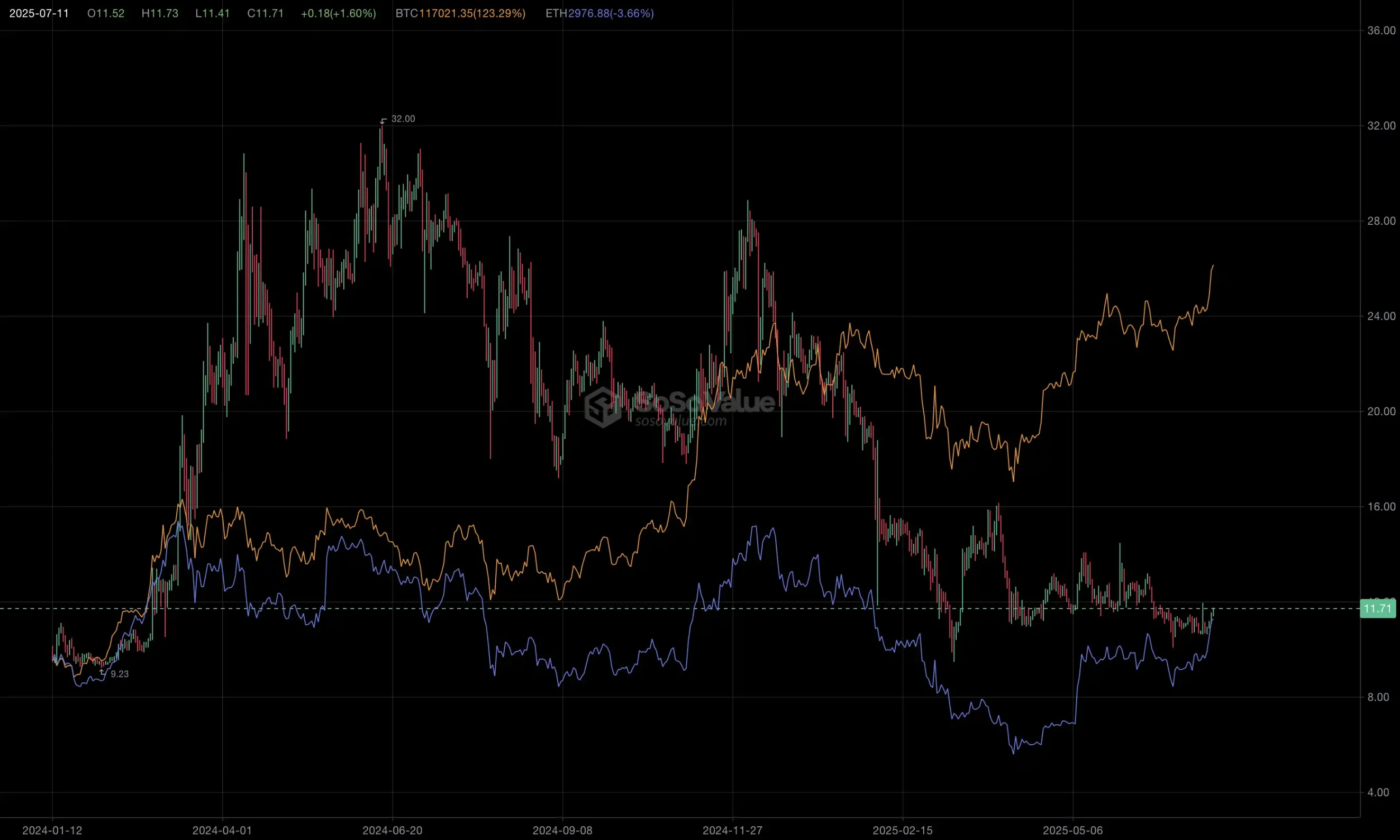Click the change value +0.18(+1.60%) label
Image resolution: width=1400 pixels, height=840 pixels.
338,14
